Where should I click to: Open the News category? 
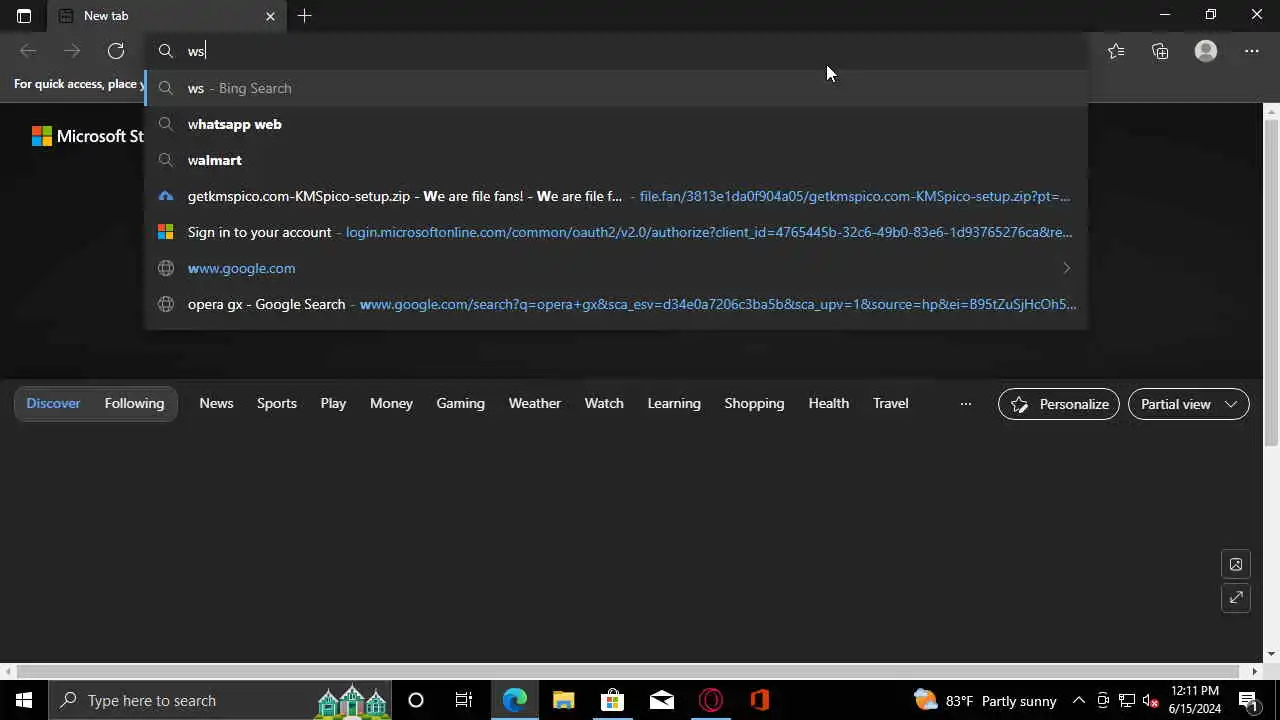point(216,403)
